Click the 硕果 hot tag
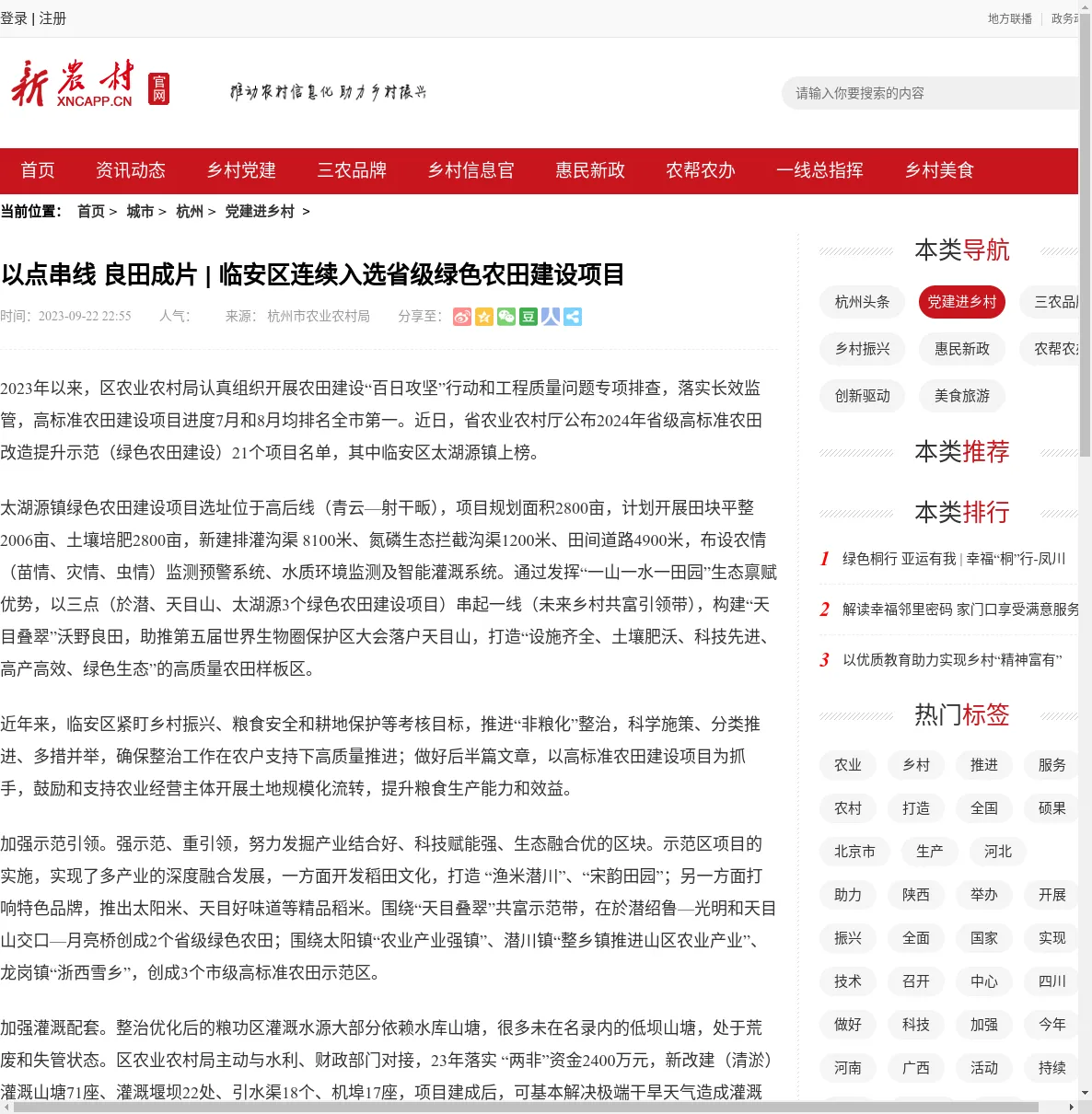The width and height of the screenshot is (1092, 1114). (1052, 808)
